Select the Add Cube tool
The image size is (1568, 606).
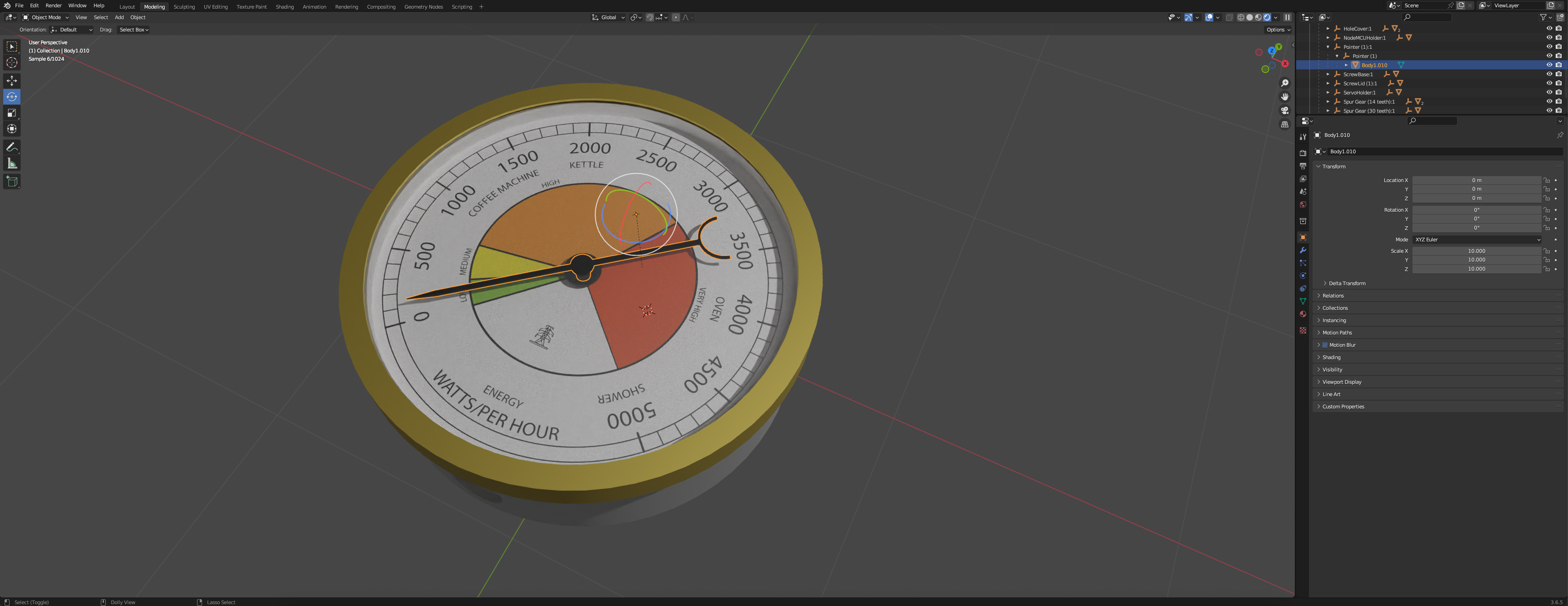pyautogui.click(x=11, y=181)
